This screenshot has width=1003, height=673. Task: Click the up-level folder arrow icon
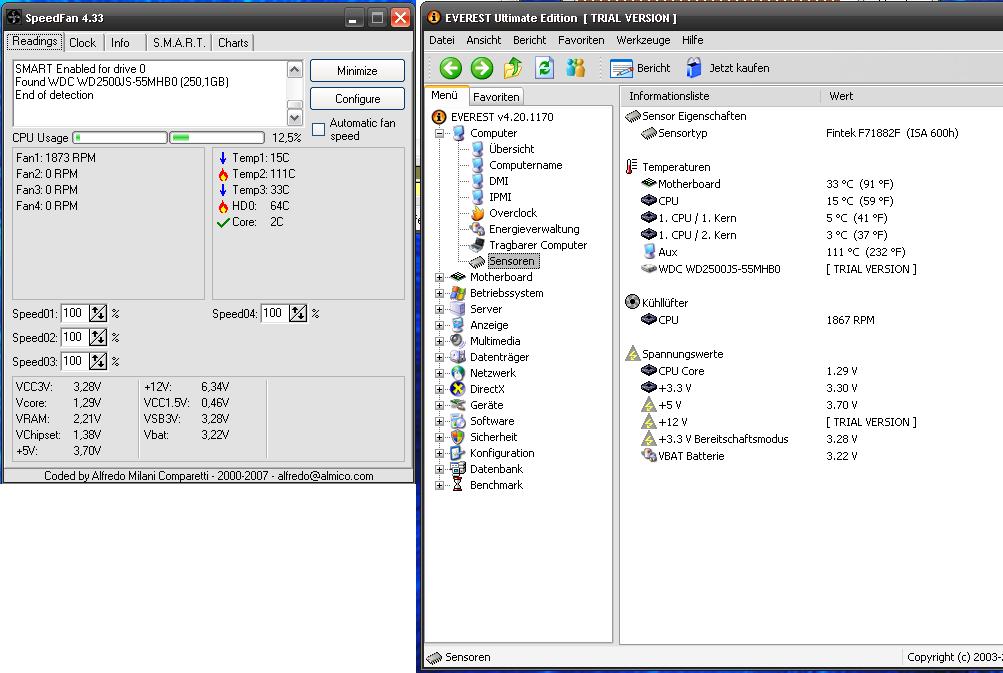tap(512, 68)
